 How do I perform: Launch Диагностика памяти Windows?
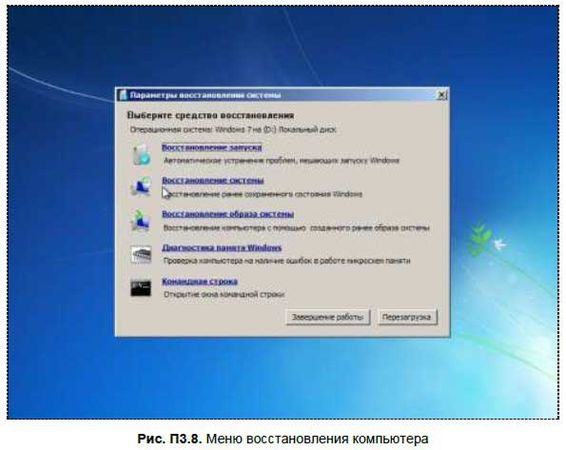(x=222, y=248)
